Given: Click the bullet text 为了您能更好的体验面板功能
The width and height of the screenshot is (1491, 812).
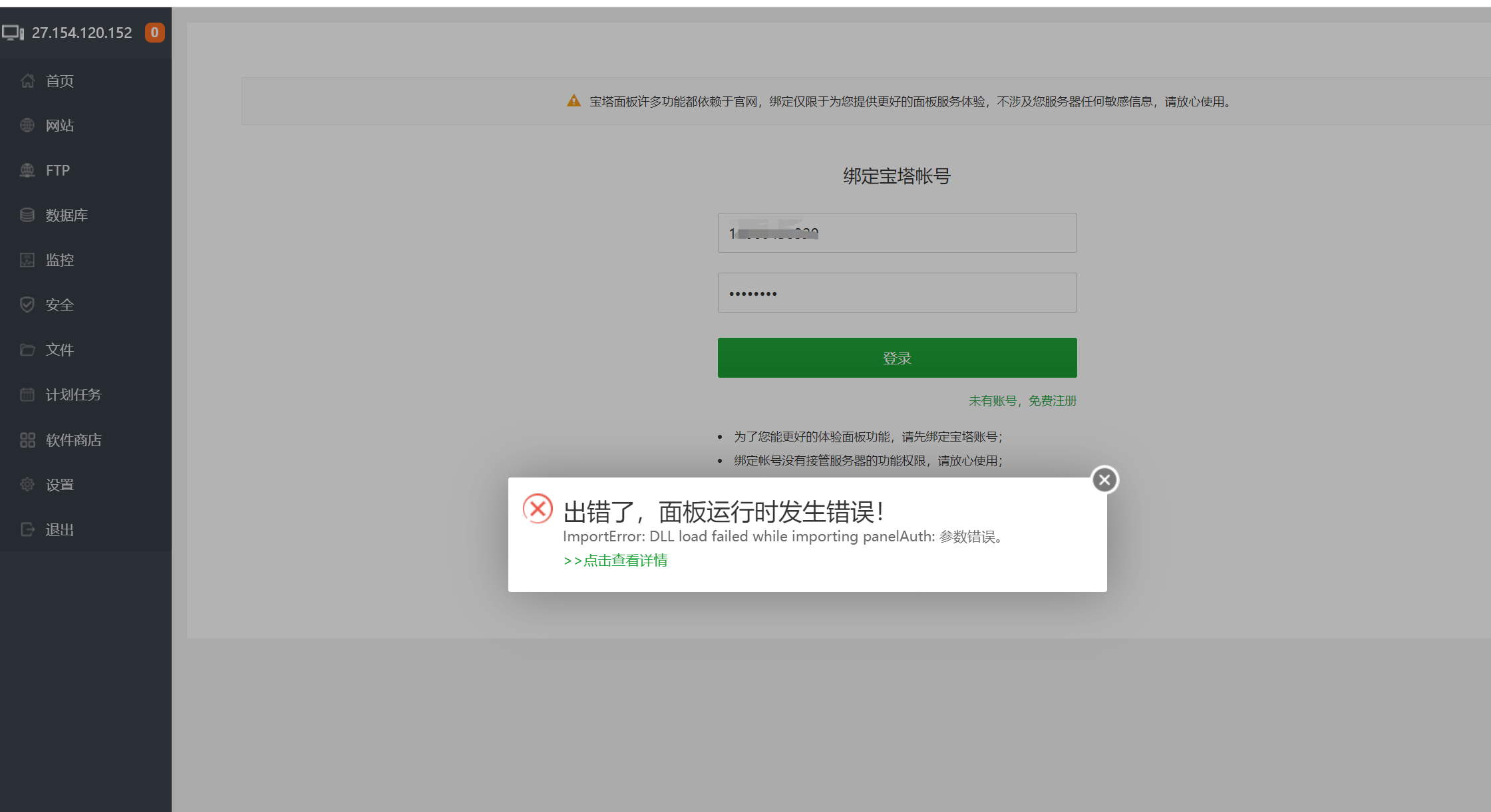Looking at the screenshot, I should point(868,436).
